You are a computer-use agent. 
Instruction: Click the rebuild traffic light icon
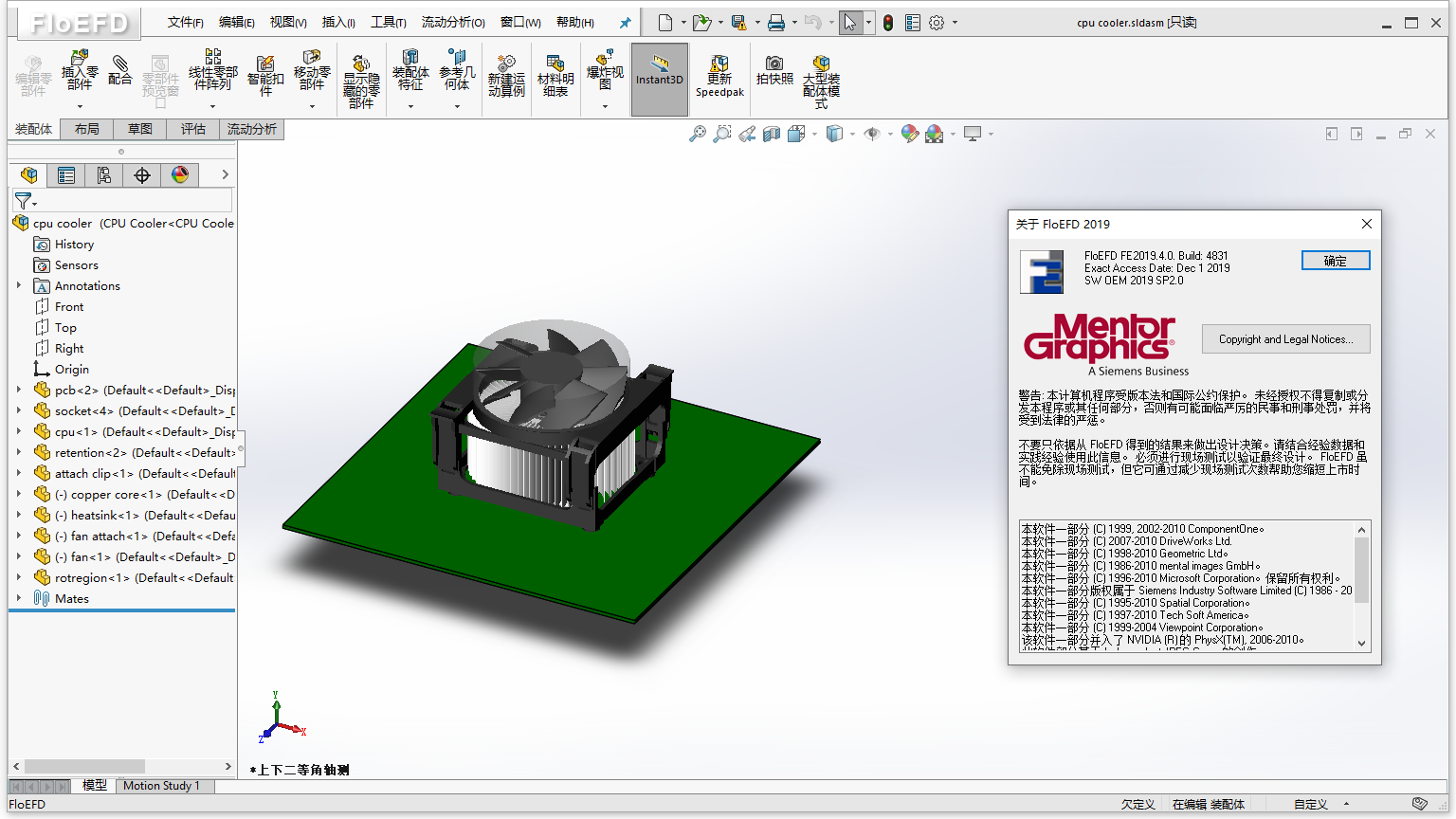(x=888, y=23)
